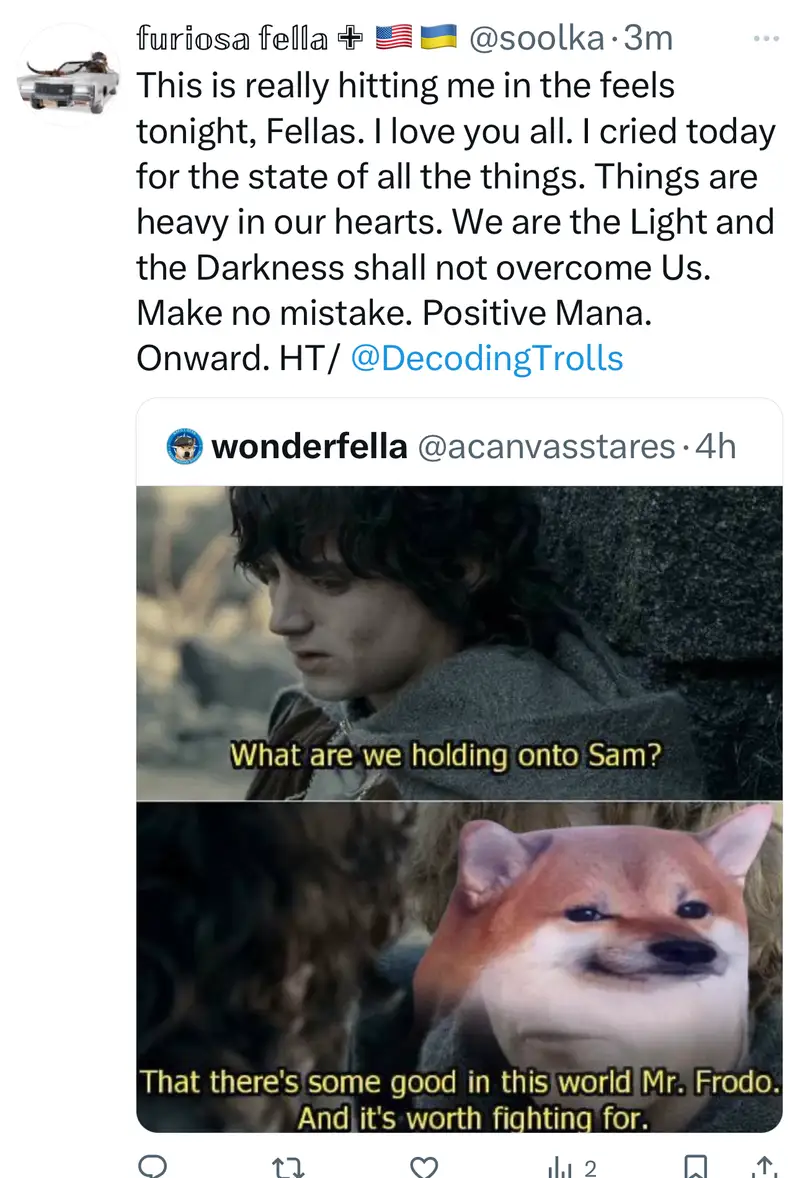Click the @acanvasstares handle
This screenshot has height=1178, width=800.
pos(546,446)
